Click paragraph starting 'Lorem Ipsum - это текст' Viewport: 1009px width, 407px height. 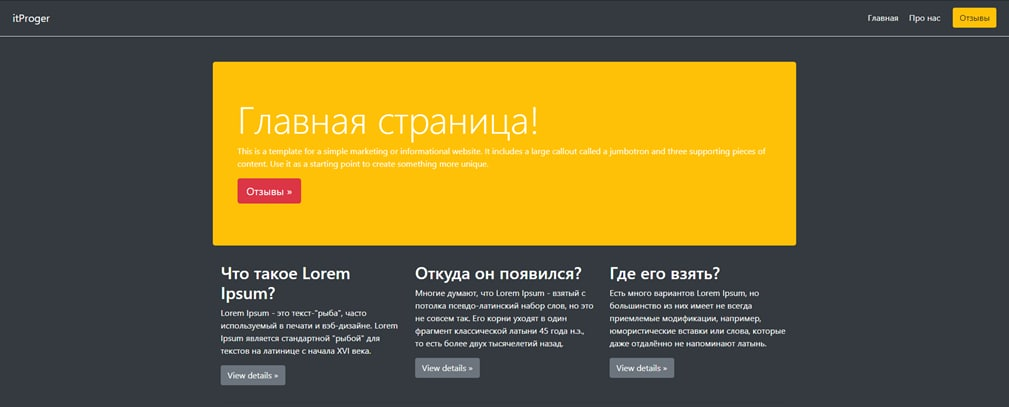310,332
